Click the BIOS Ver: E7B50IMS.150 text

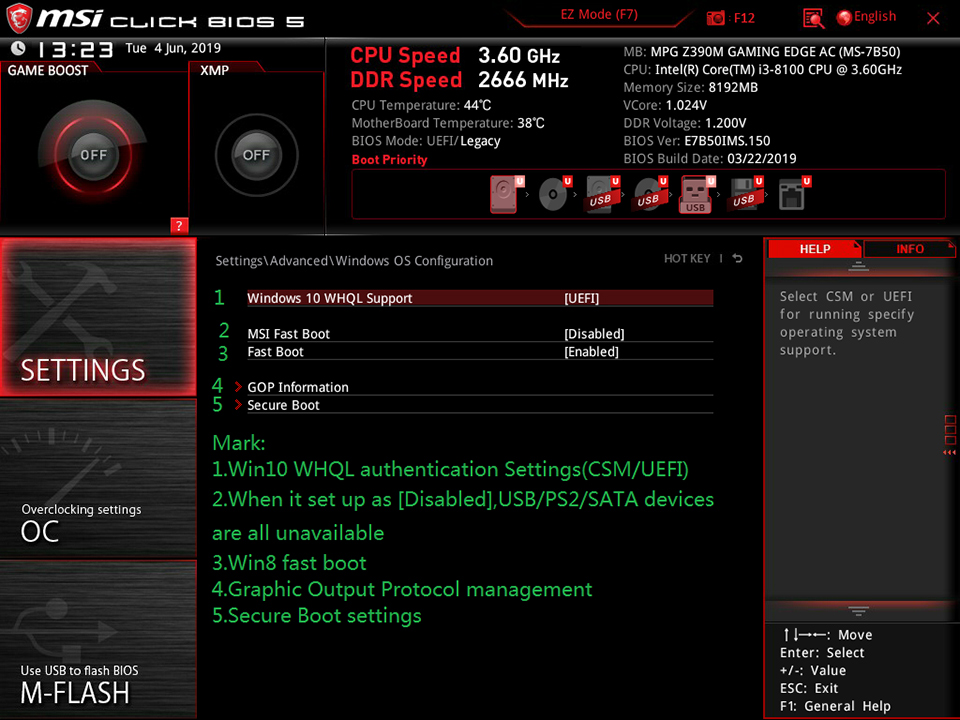click(697, 141)
